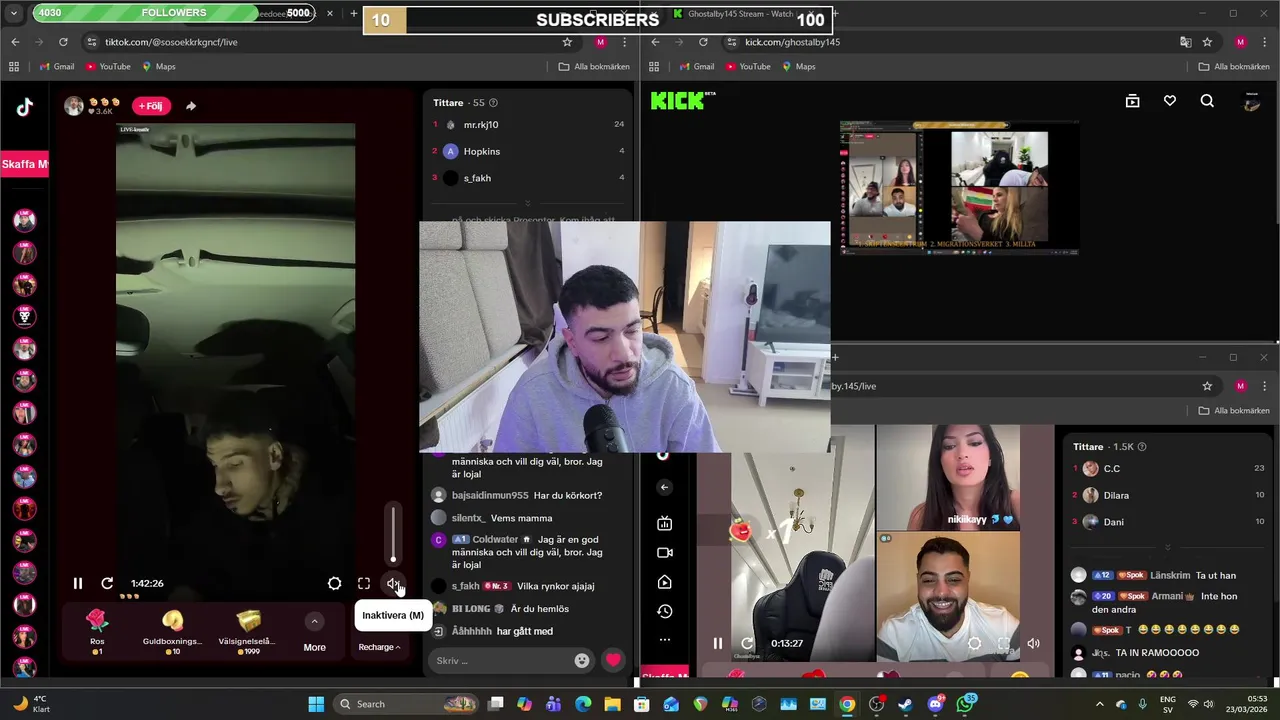Expand left viewer ranking list
The height and width of the screenshot is (720, 1280).
pos(528,203)
